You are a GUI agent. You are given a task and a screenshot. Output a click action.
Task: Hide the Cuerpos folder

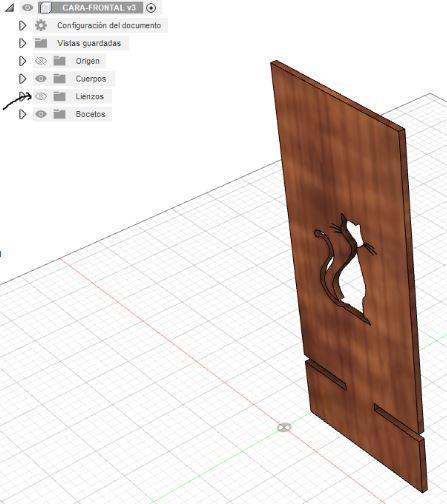[x=41, y=78]
